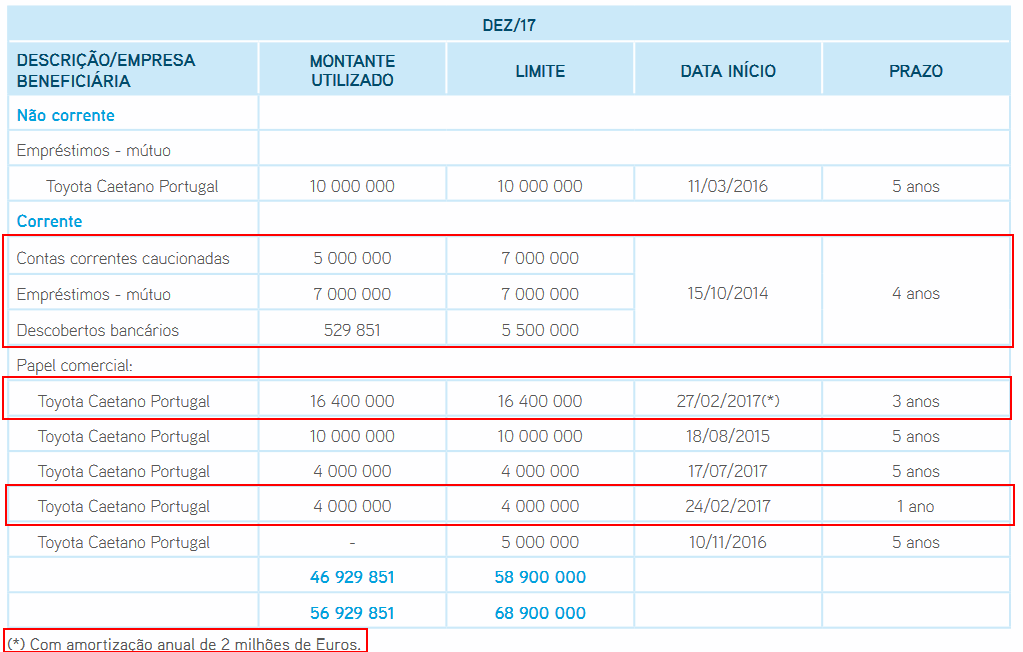
Task: Click Toyota Caetano Portugal in the 18/08/2015 row
Action: [124, 437]
